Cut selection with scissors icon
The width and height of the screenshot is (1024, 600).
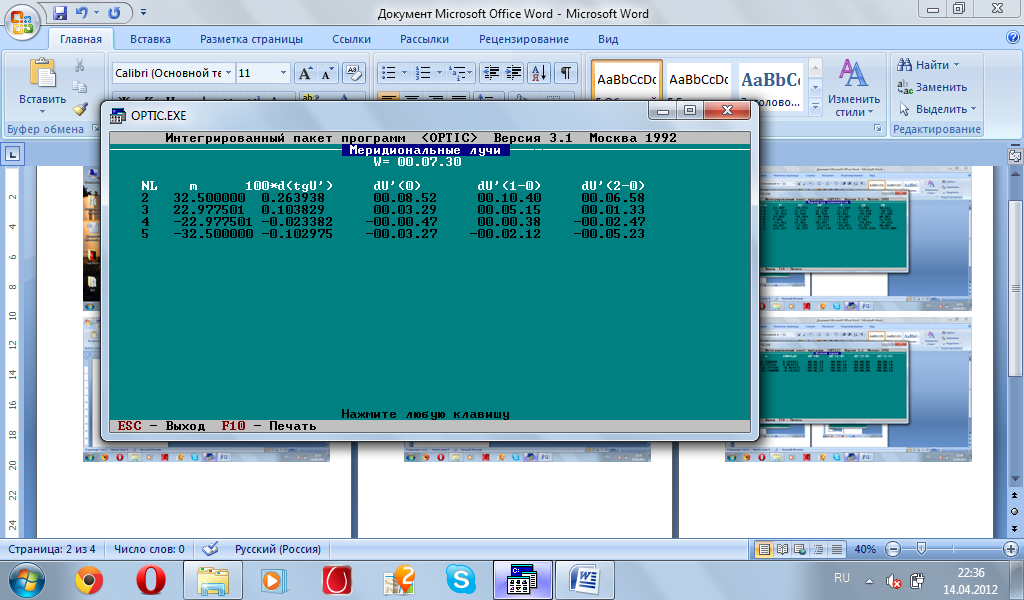pyautogui.click(x=80, y=65)
